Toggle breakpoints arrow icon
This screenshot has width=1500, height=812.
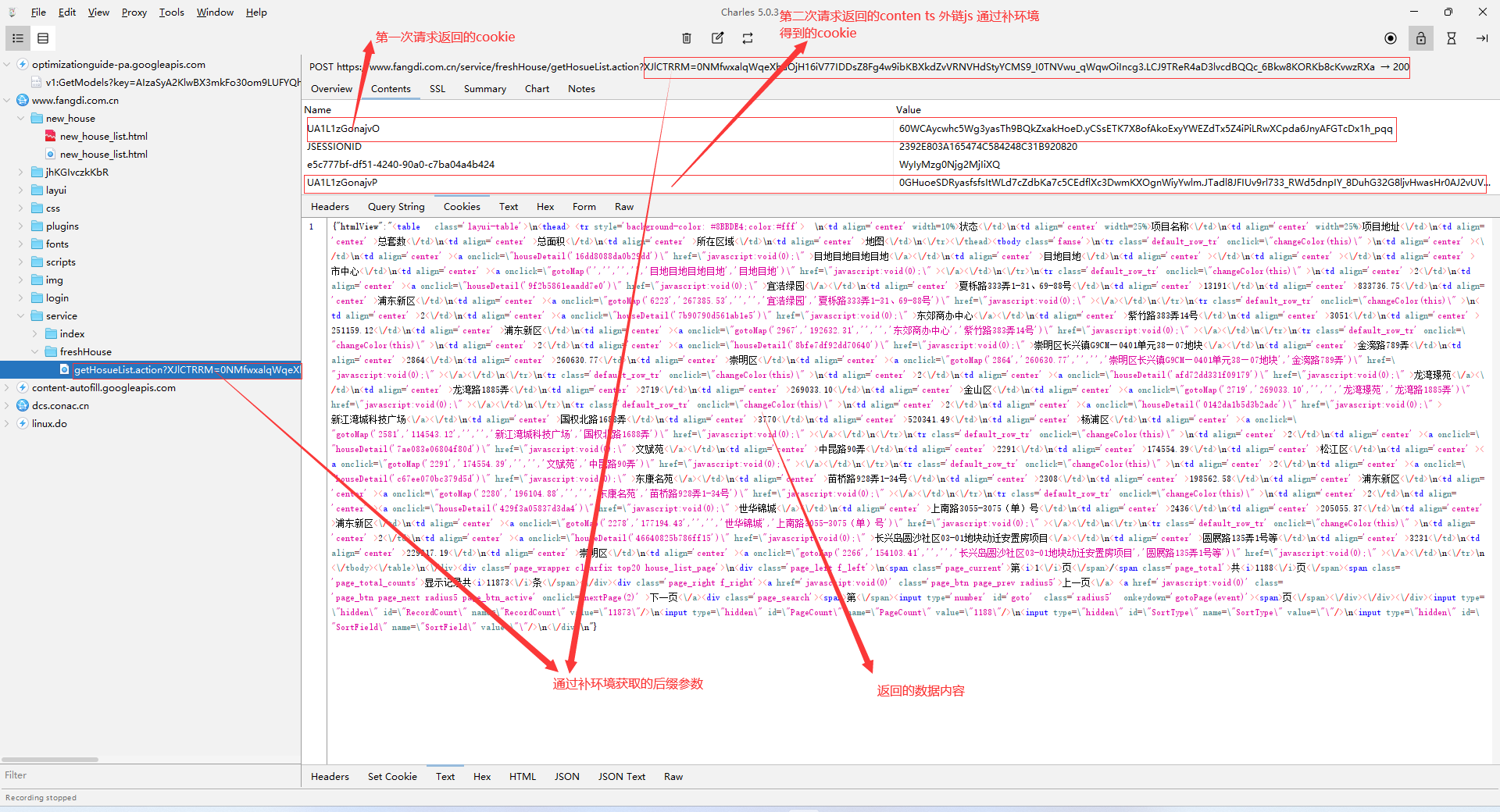point(1482,38)
